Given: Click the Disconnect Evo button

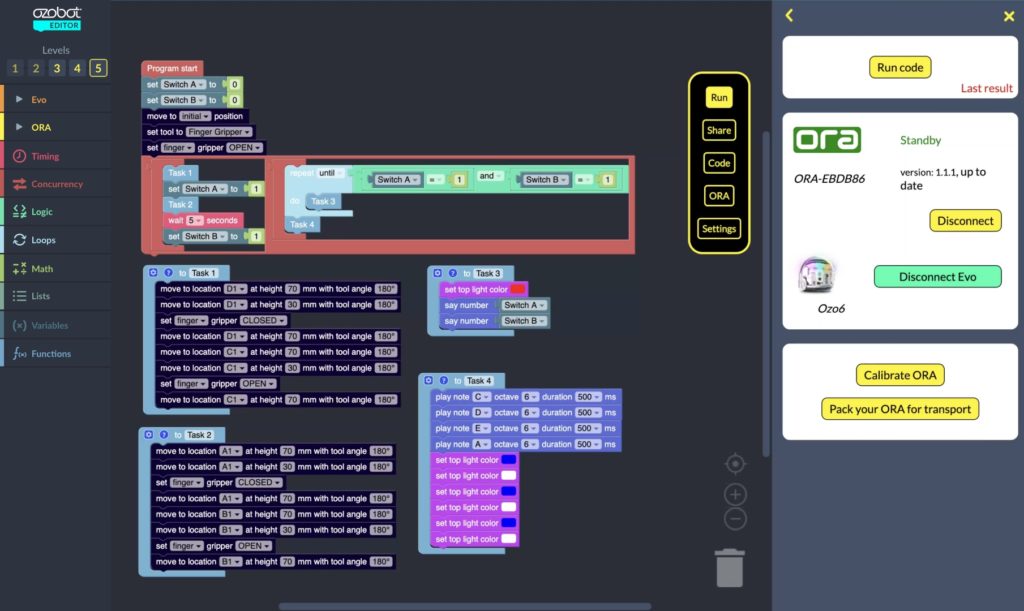Looking at the screenshot, I should (x=937, y=277).
